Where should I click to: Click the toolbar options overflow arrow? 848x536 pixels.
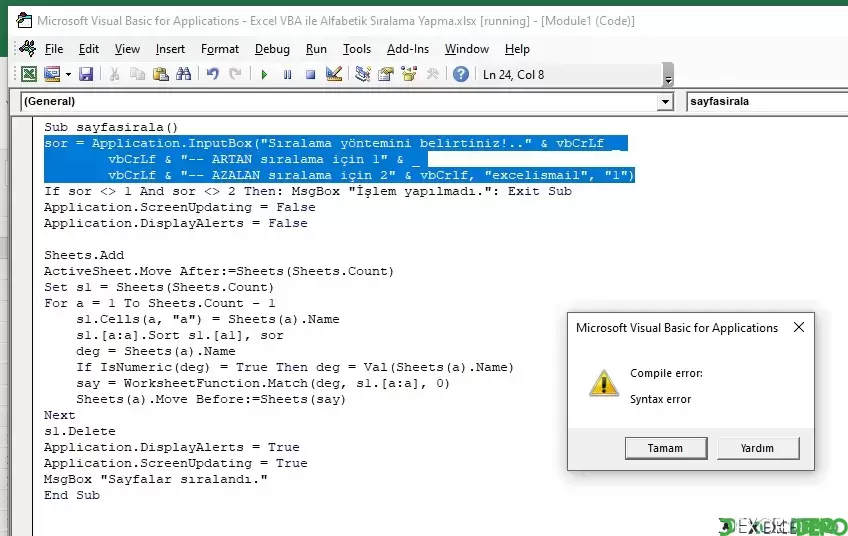(x=668, y=76)
